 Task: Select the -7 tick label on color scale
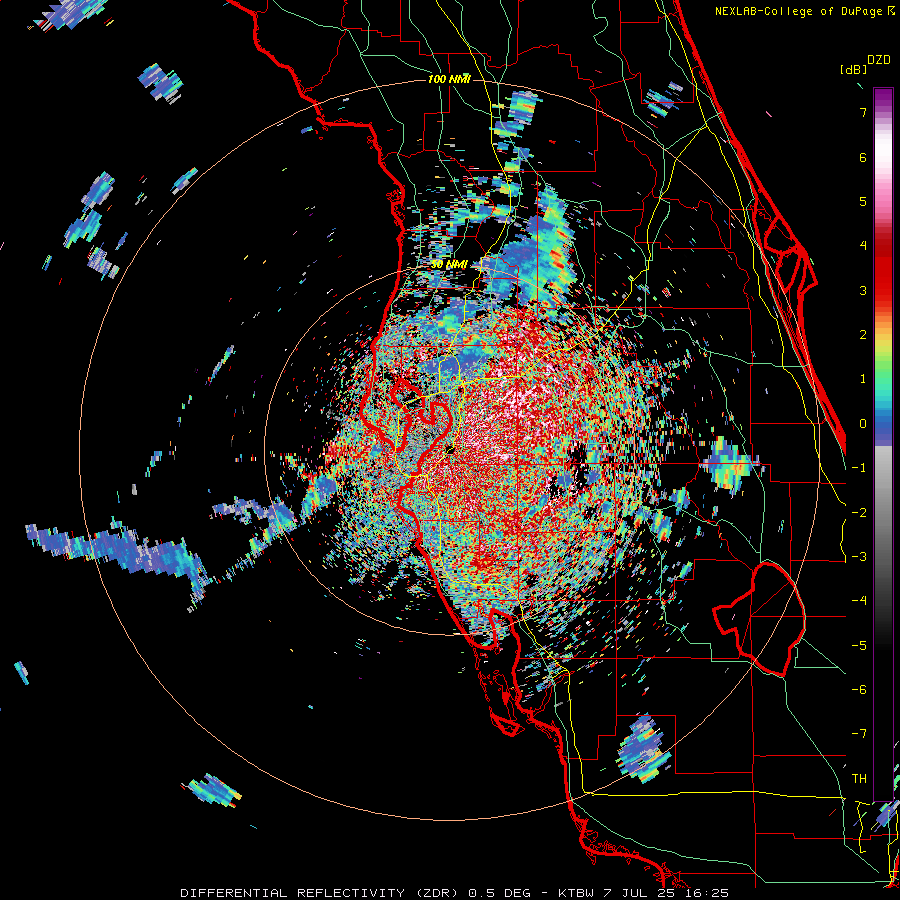pyautogui.click(x=859, y=734)
